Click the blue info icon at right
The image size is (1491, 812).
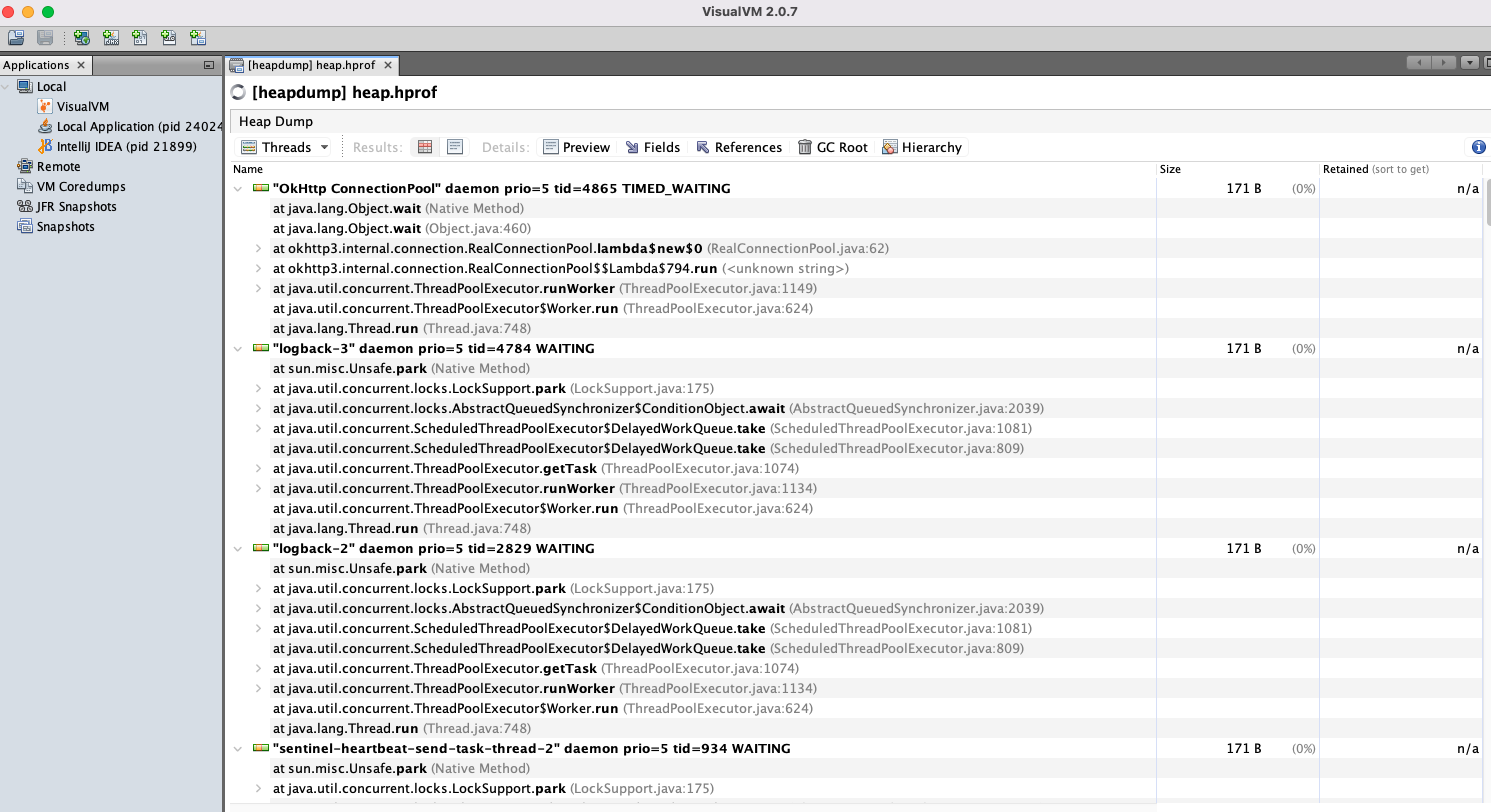1479,147
